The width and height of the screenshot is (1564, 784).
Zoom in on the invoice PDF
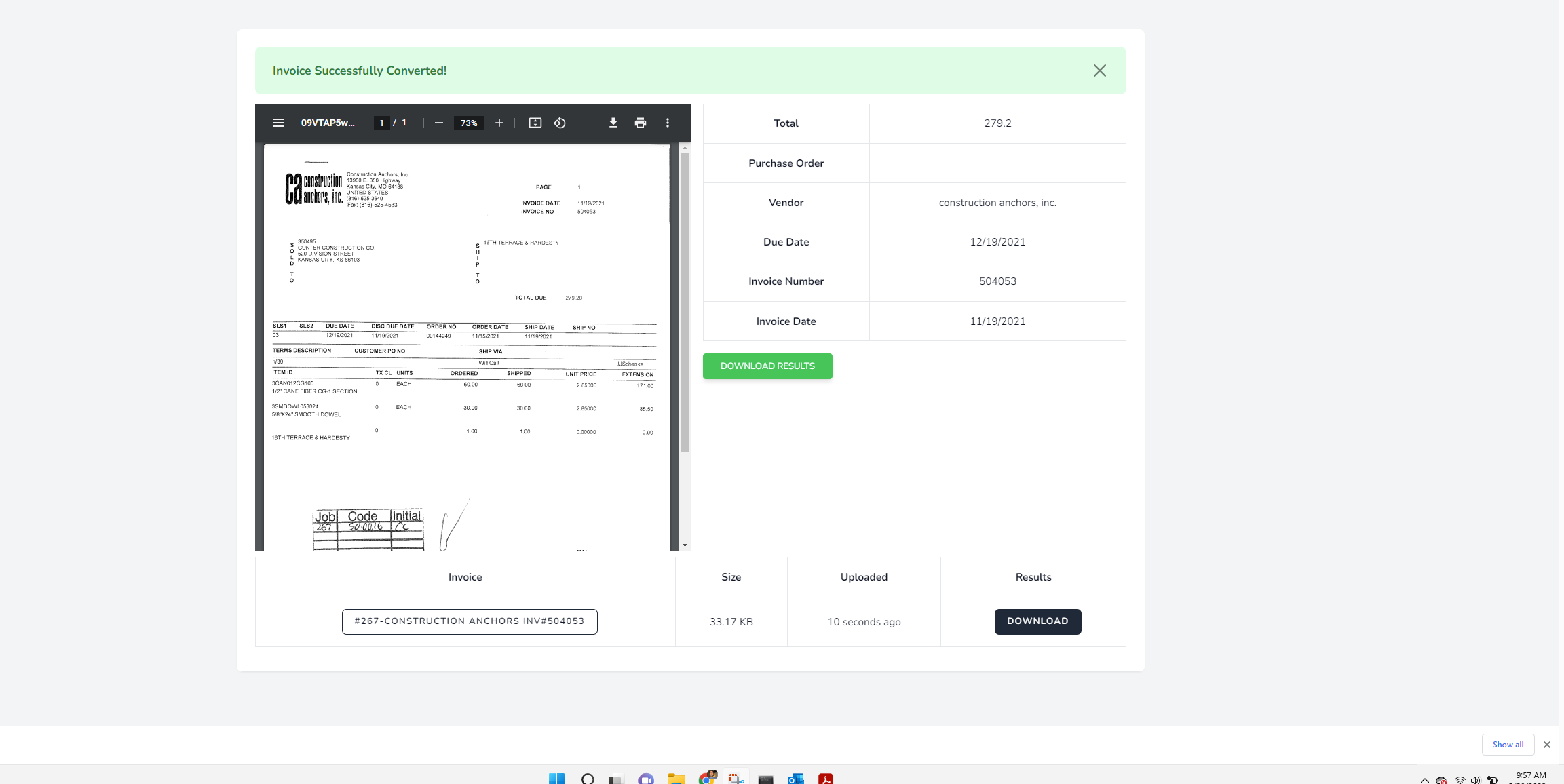tap(499, 123)
